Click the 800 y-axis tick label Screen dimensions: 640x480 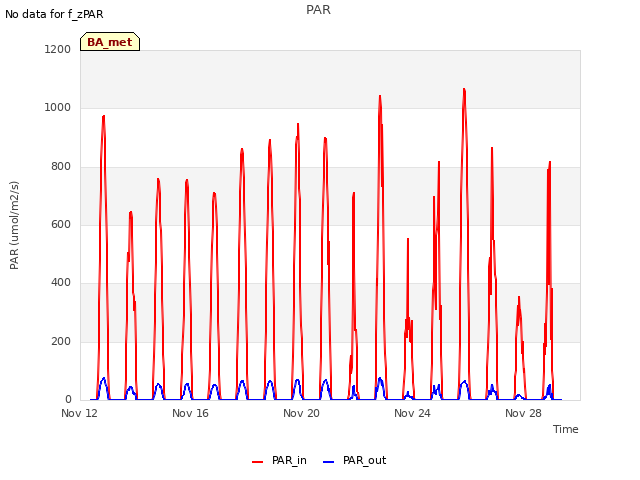click(x=61, y=166)
